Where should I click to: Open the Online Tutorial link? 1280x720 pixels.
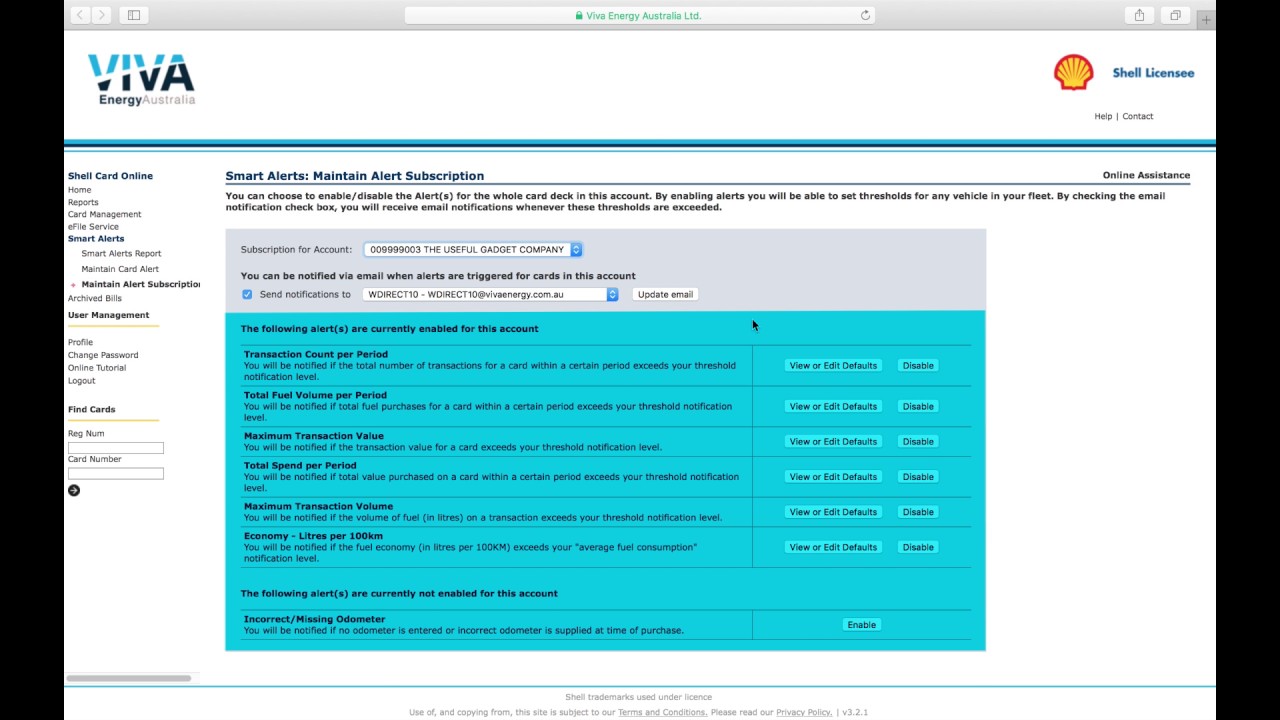[x=97, y=368]
